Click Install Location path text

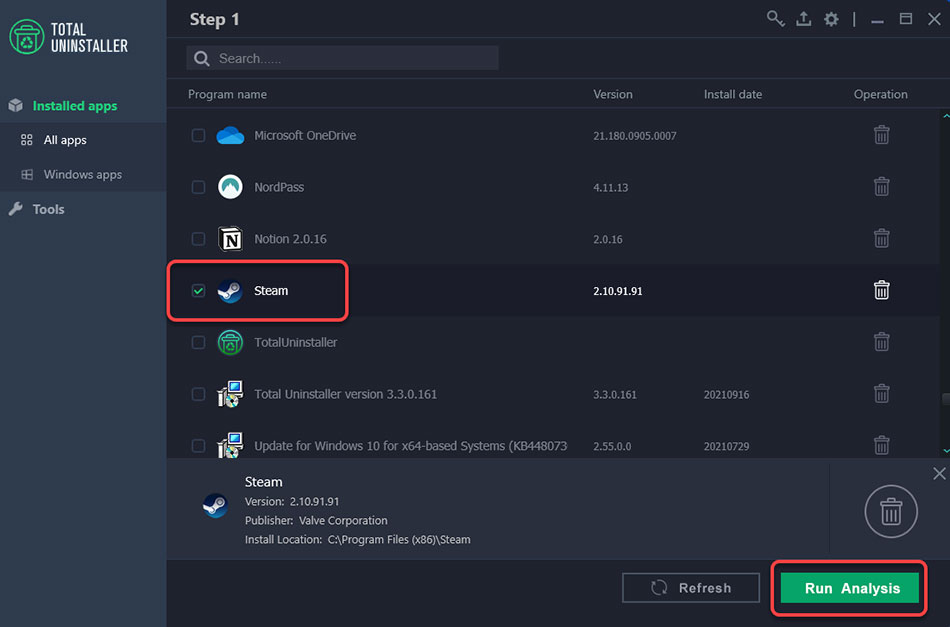357,539
